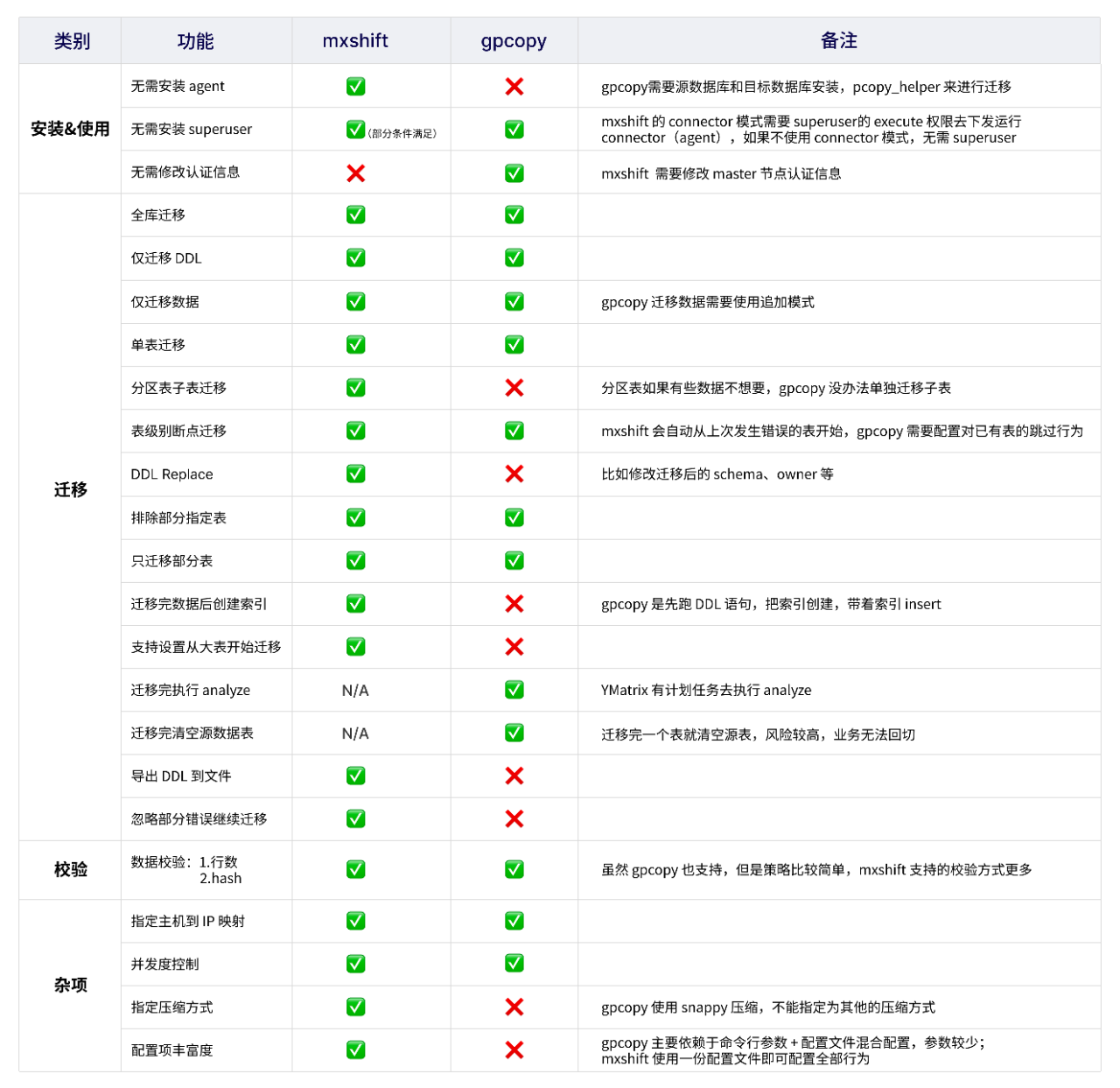Click the remark mentioning pcopy_helper
Viewport: 1120px width, 1088px height.
click(806, 87)
